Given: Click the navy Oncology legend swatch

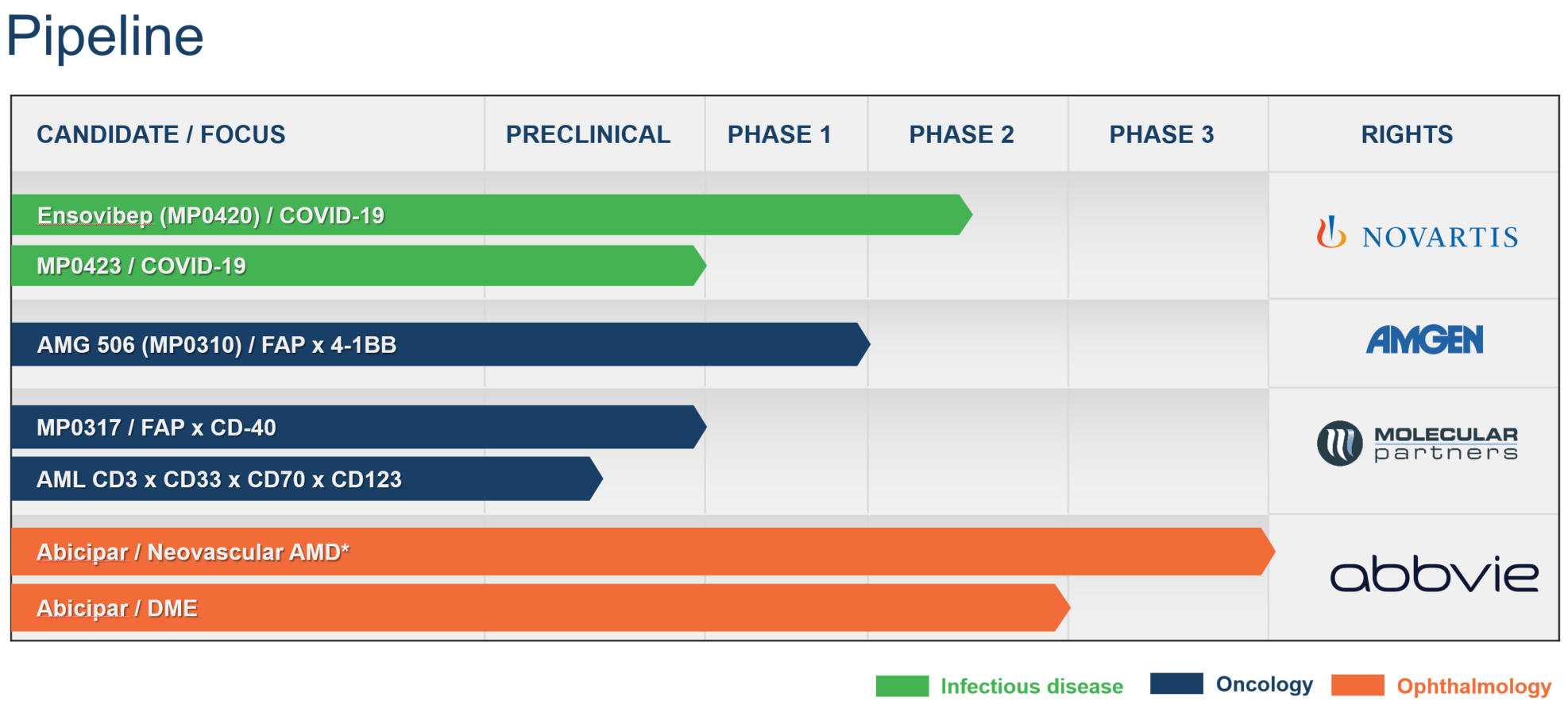Looking at the screenshot, I should [x=1176, y=684].
